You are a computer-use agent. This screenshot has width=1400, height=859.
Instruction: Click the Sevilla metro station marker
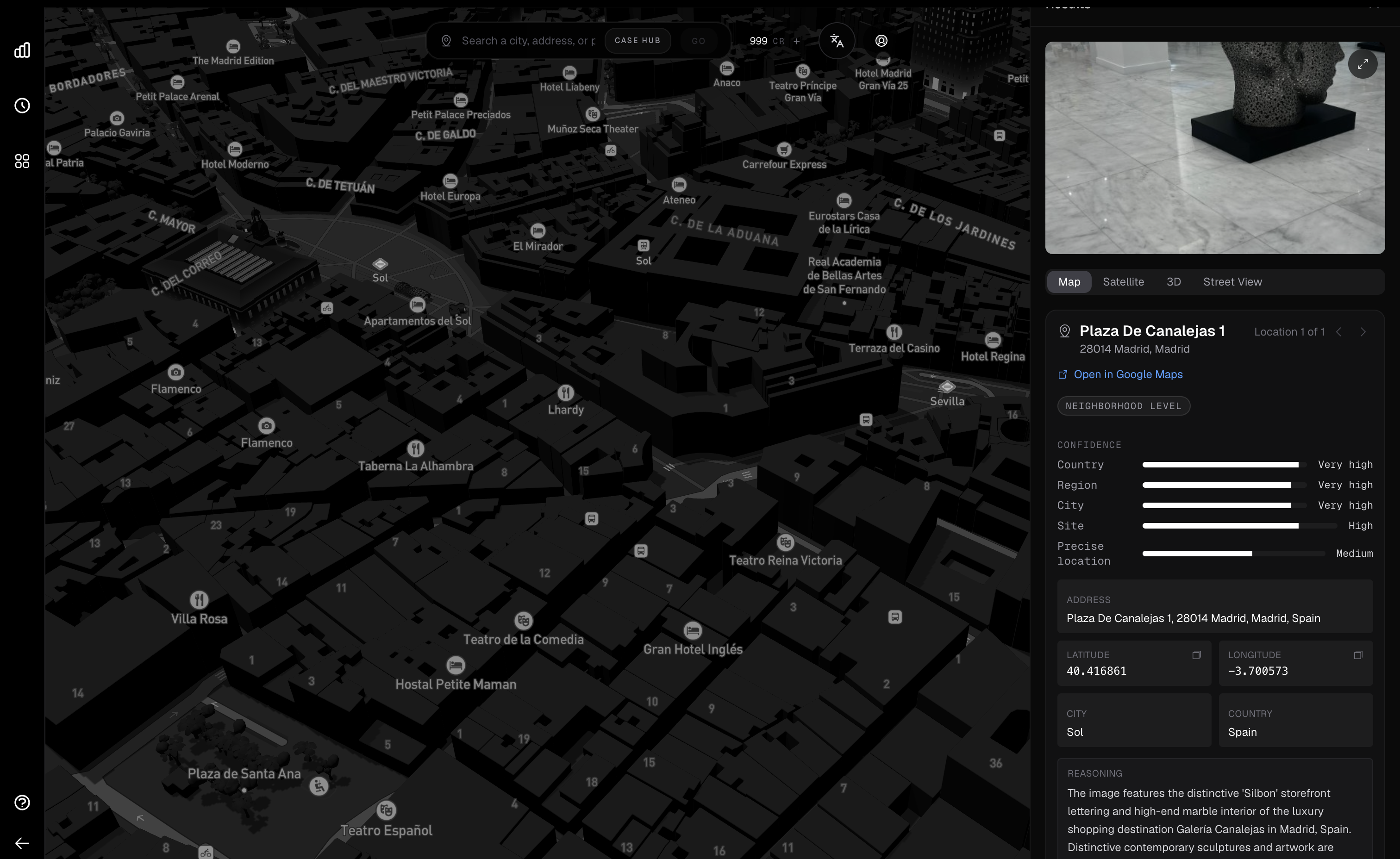(947, 387)
